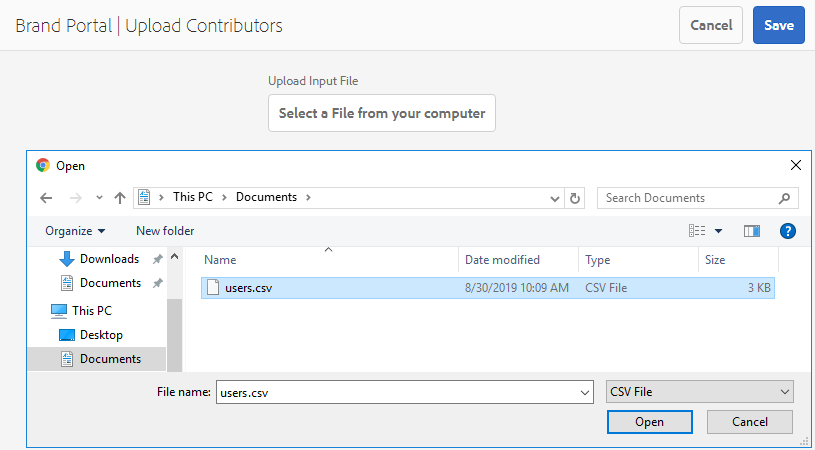Select Desktop in navigation tree
Screen dimensions: 815x450
101,335
